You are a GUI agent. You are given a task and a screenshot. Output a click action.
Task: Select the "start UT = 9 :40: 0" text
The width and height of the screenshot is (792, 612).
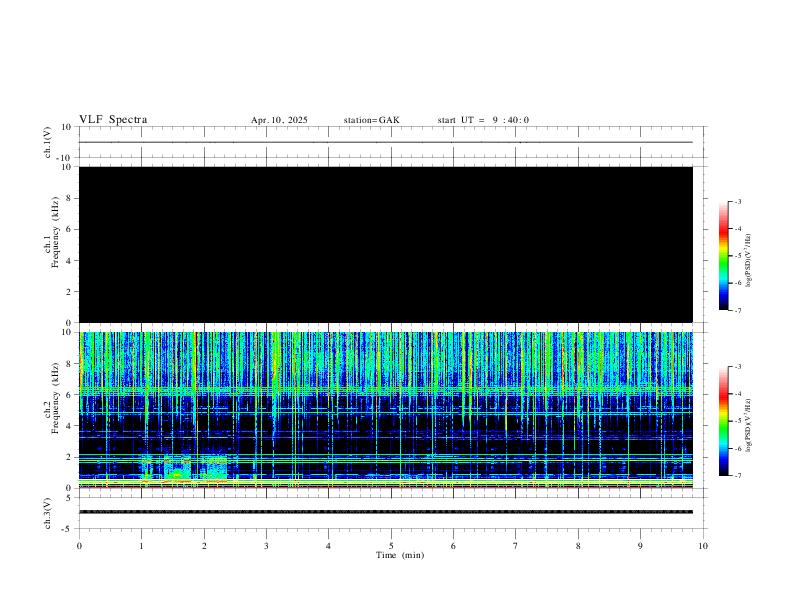(483, 120)
